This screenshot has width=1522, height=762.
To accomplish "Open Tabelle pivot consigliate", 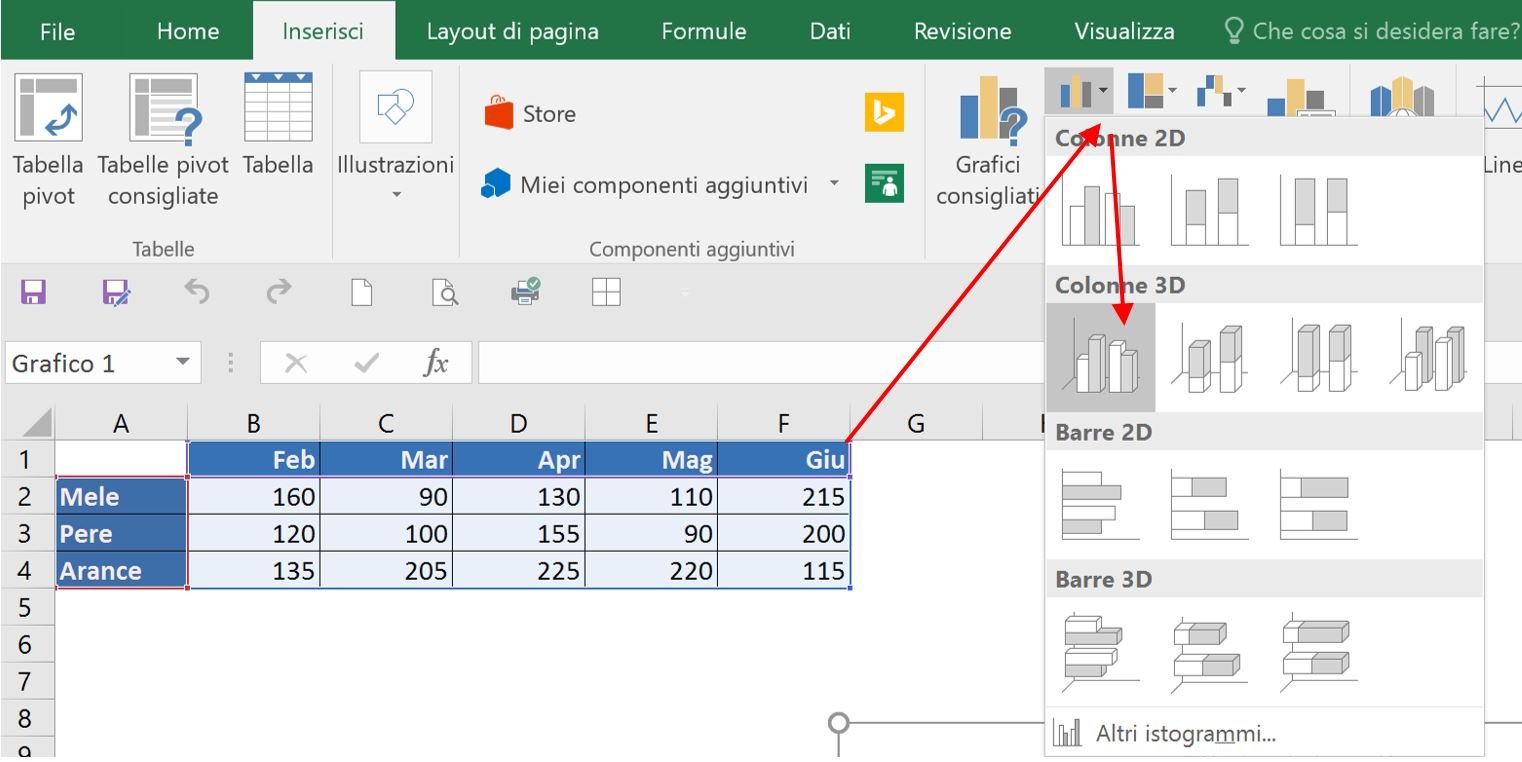I will pyautogui.click(x=163, y=140).
